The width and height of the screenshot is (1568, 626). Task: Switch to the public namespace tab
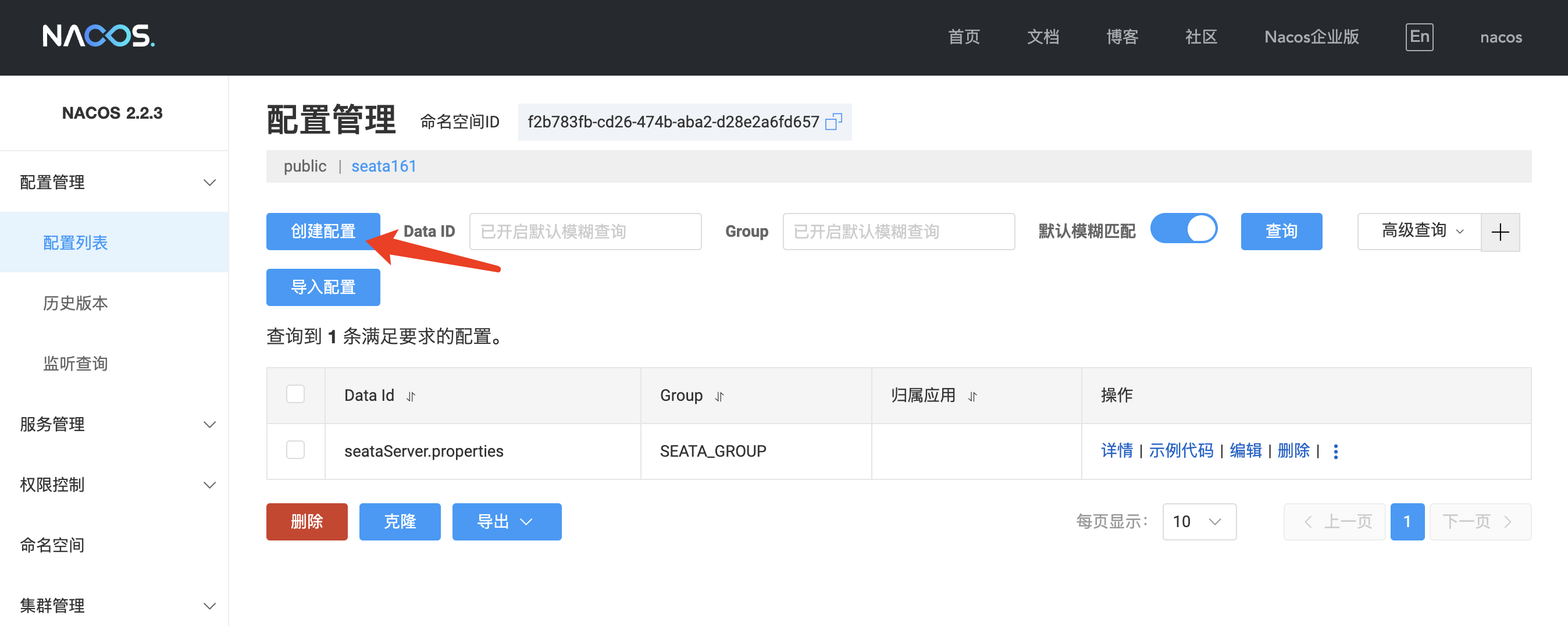click(x=305, y=166)
